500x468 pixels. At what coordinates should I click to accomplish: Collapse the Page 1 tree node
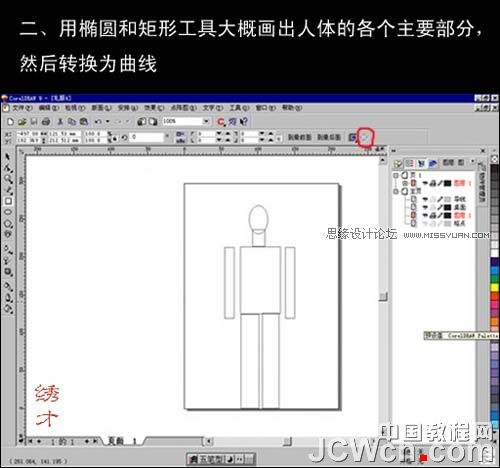[396, 175]
